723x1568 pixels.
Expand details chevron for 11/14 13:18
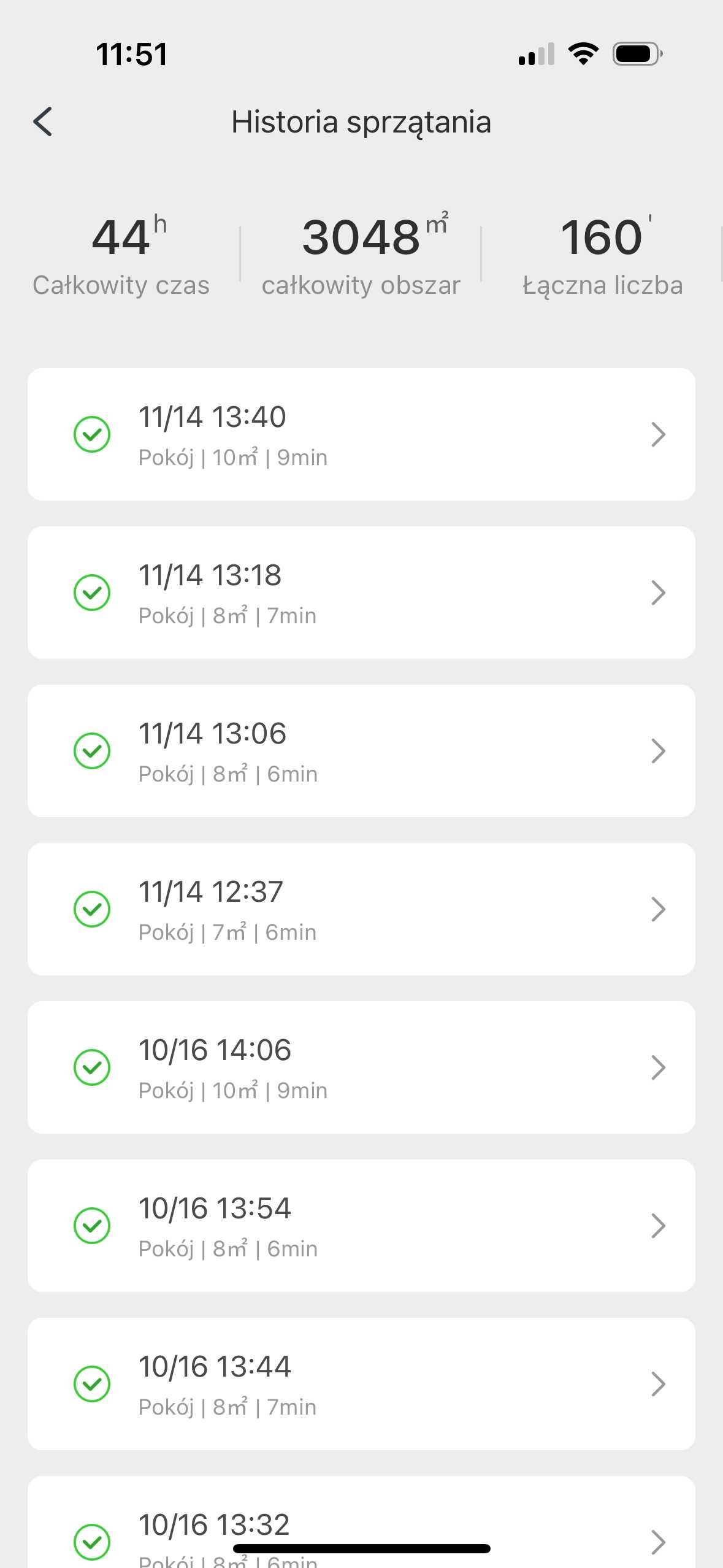(x=658, y=593)
